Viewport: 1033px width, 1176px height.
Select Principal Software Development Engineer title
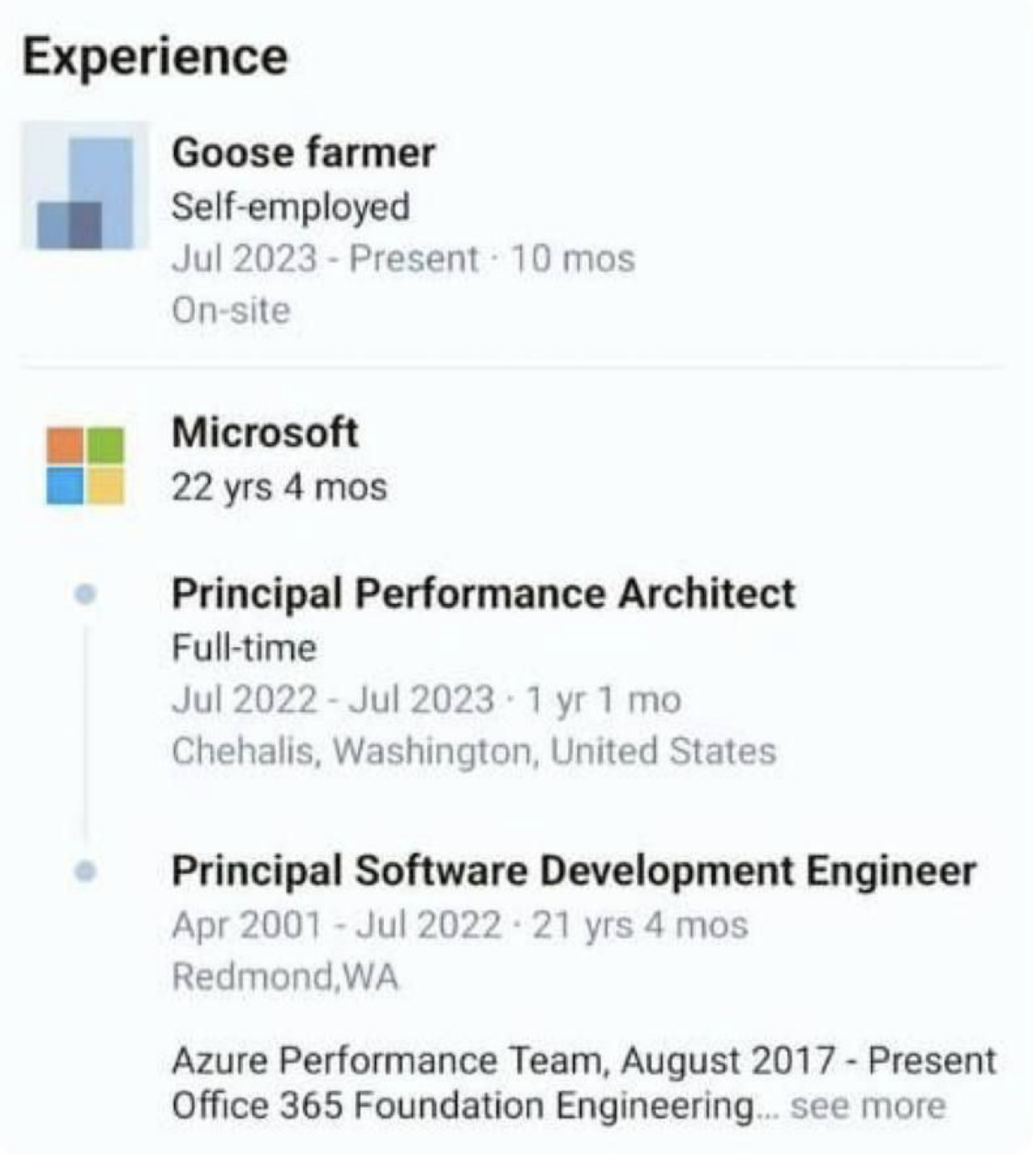click(x=573, y=871)
